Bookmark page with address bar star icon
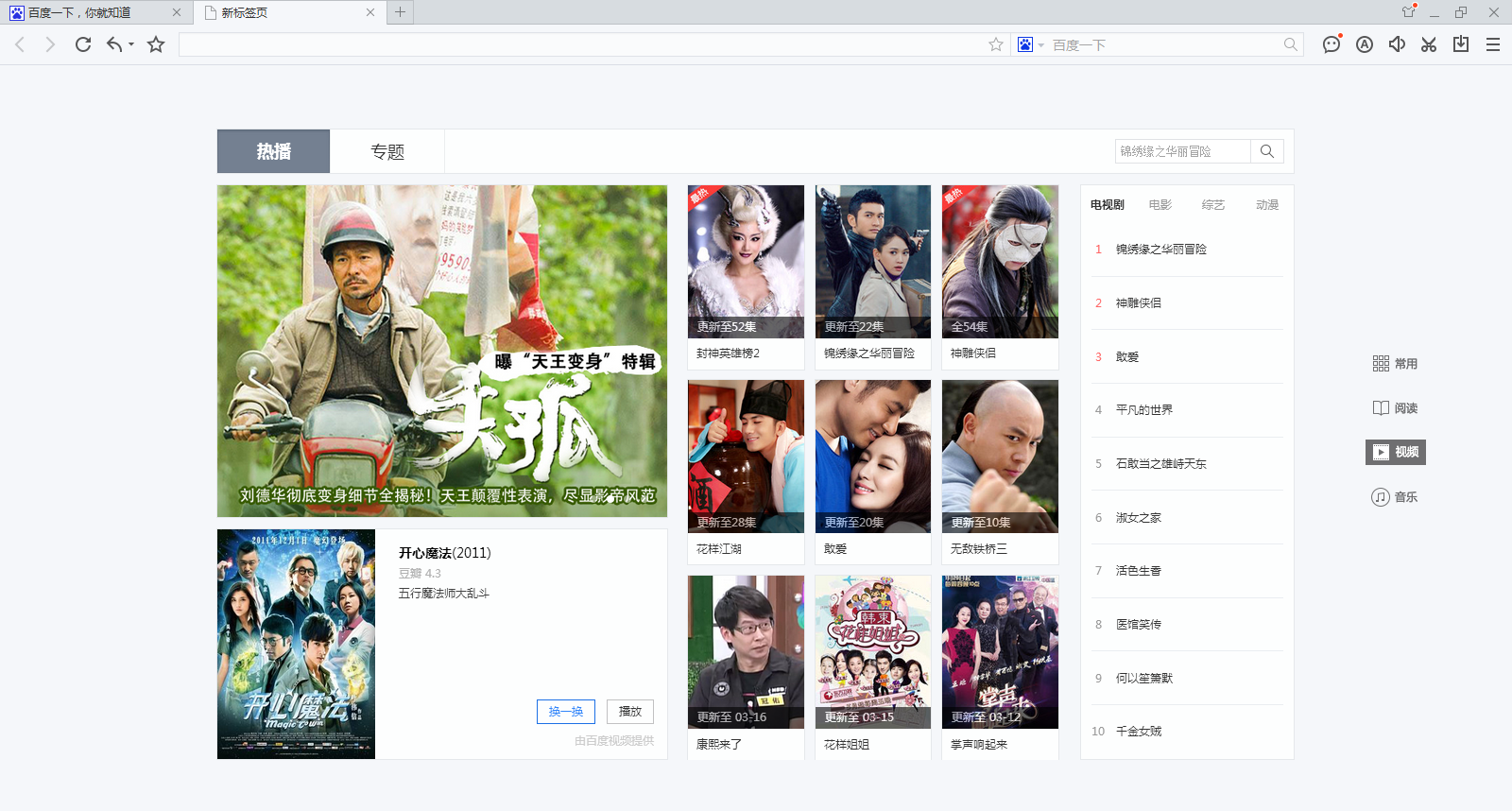The image size is (1512, 811). tap(996, 44)
